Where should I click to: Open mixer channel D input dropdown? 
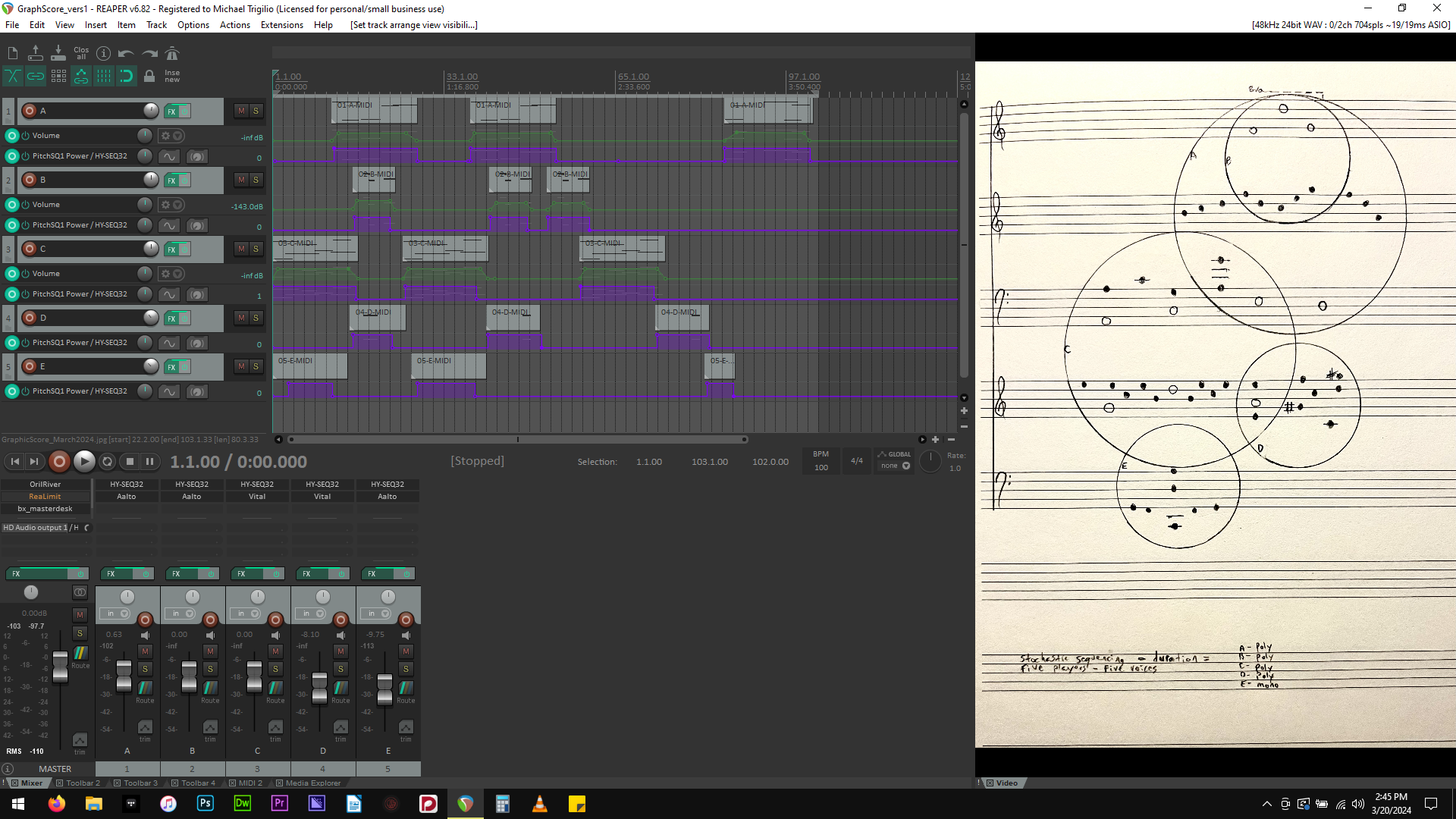click(x=312, y=613)
